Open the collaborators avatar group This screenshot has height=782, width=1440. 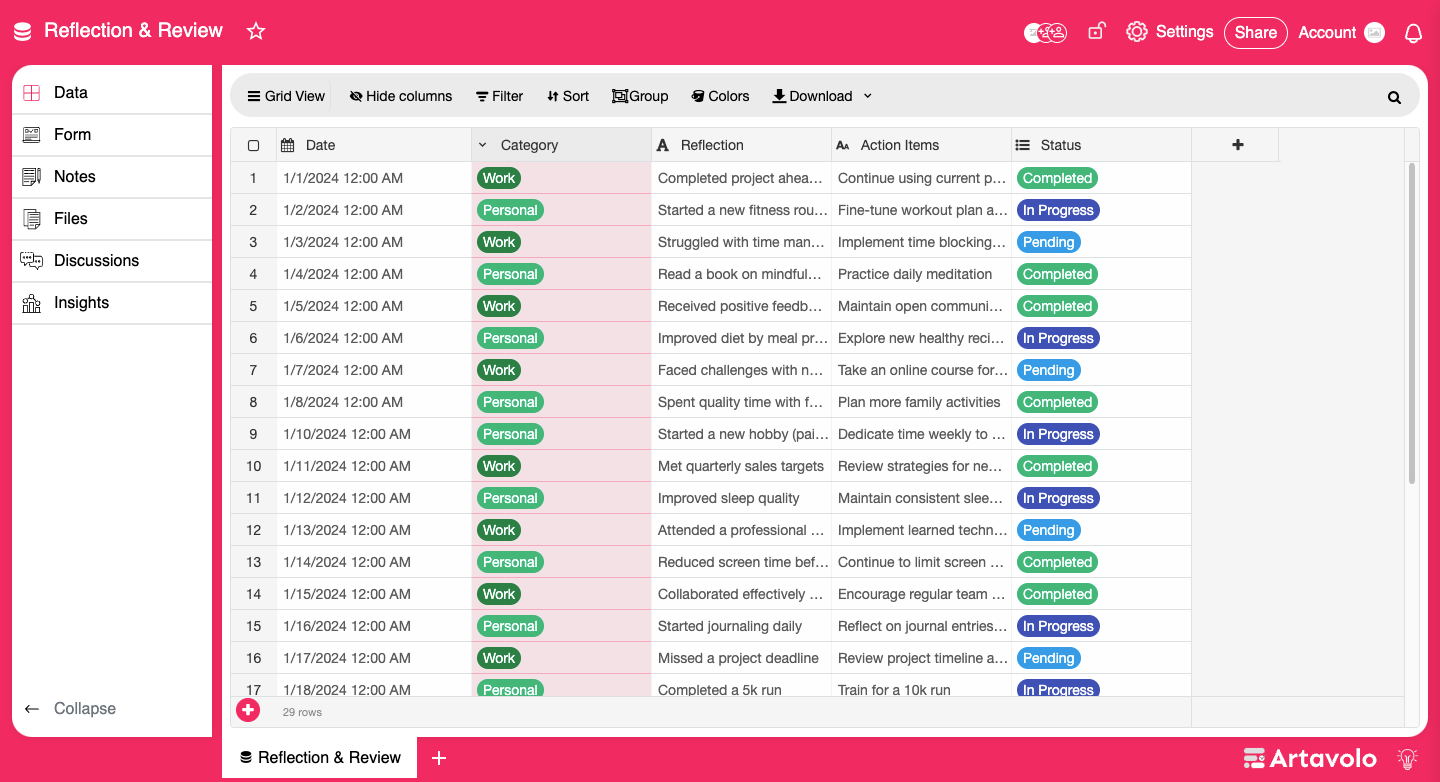tap(1046, 32)
